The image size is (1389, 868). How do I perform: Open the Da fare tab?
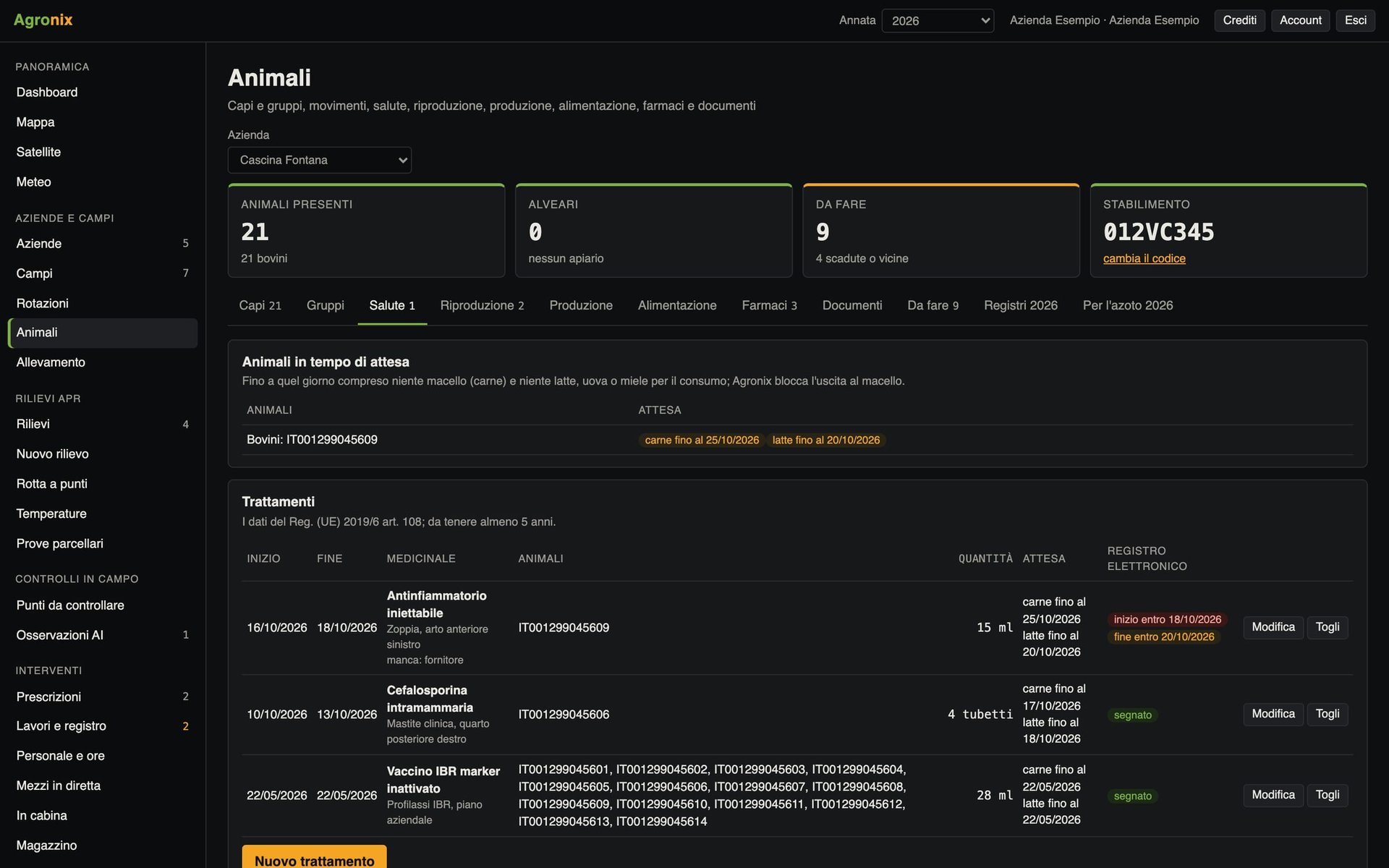pos(933,305)
